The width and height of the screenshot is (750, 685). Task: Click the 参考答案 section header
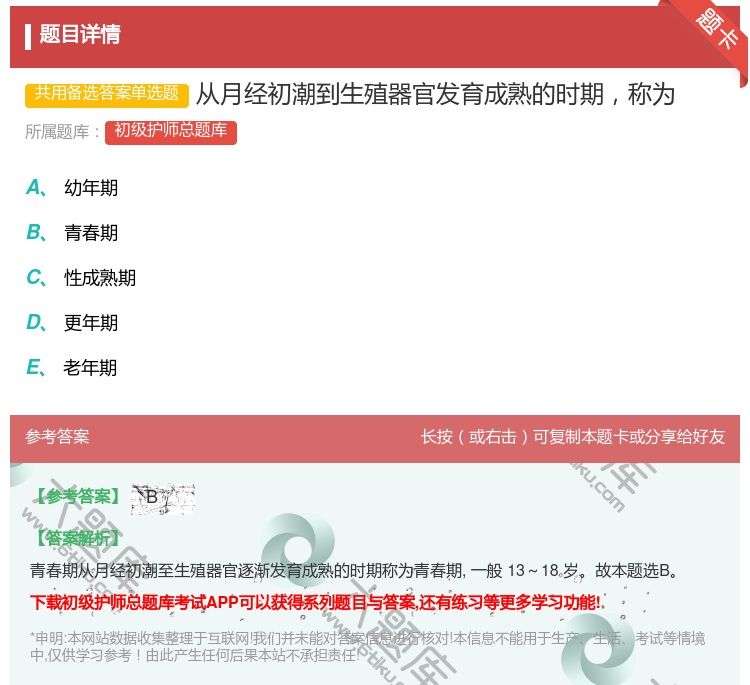(x=57, y=437)
